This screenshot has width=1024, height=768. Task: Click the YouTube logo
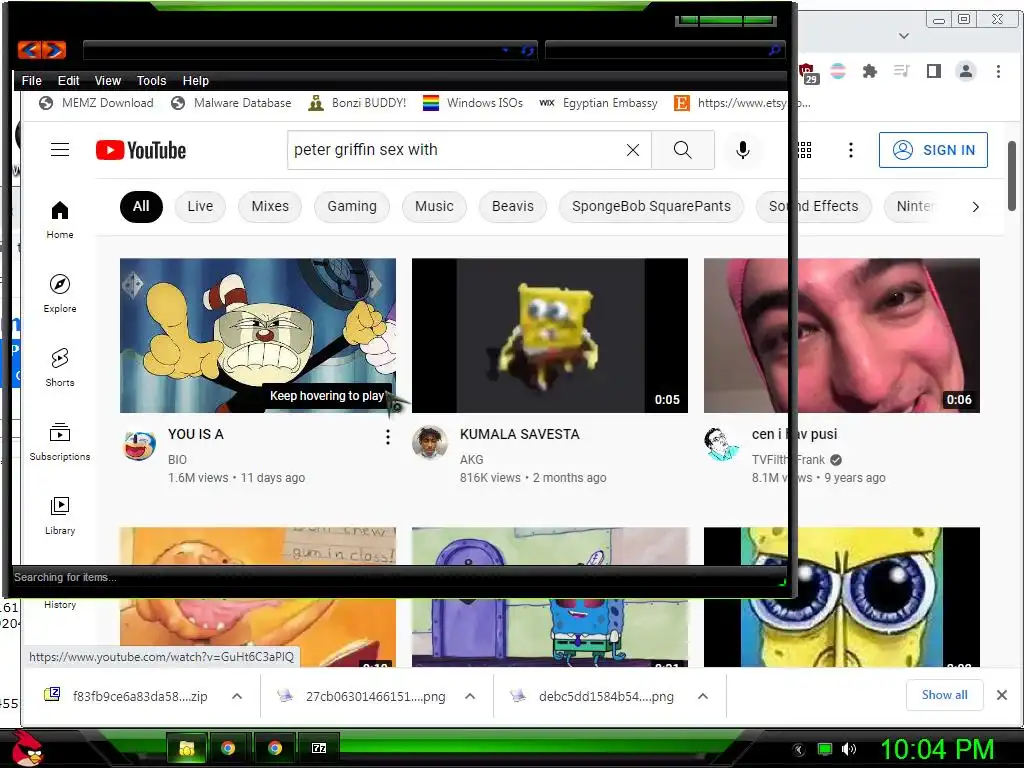point(141,150)
